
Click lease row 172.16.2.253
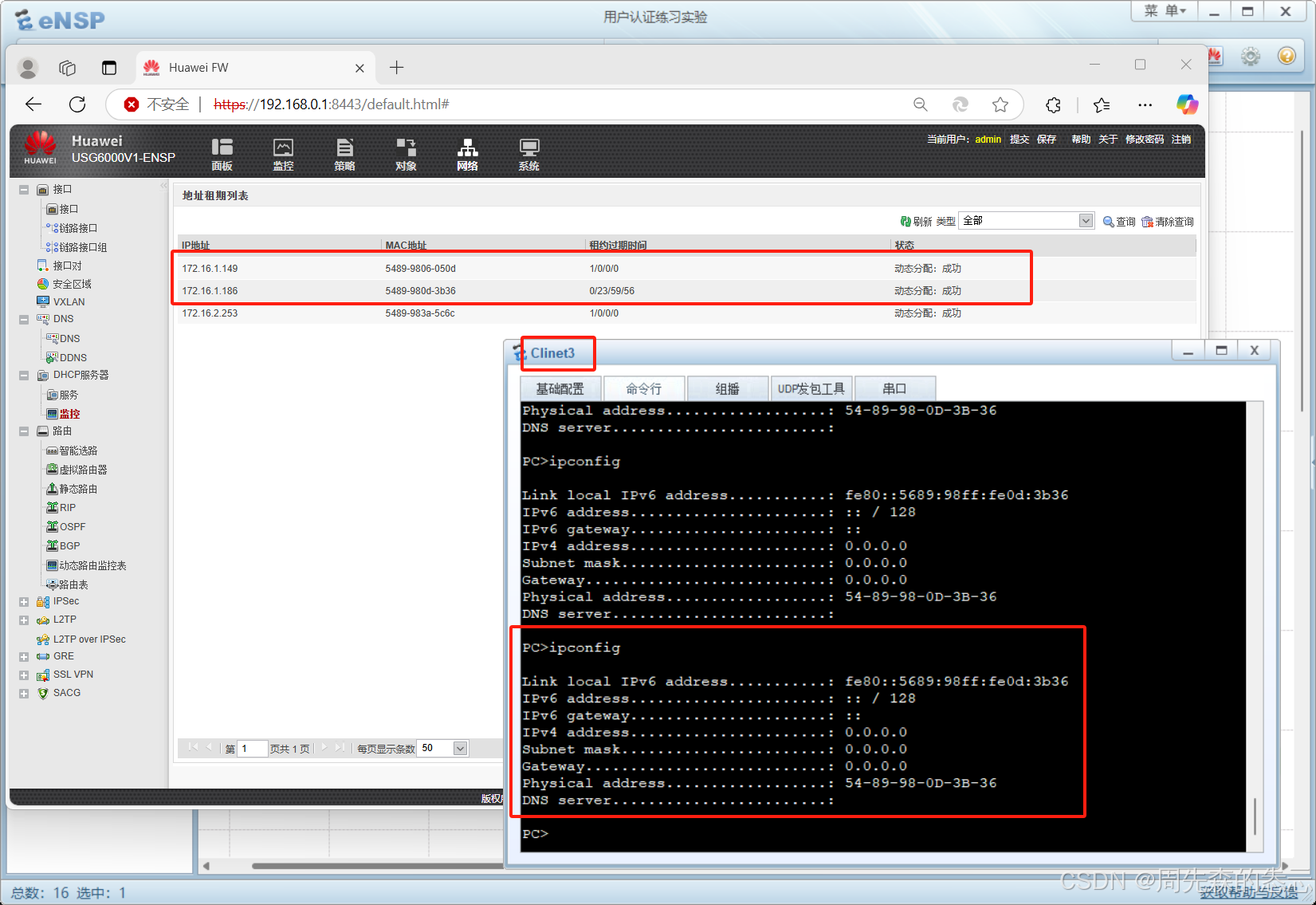click(685, 313)
